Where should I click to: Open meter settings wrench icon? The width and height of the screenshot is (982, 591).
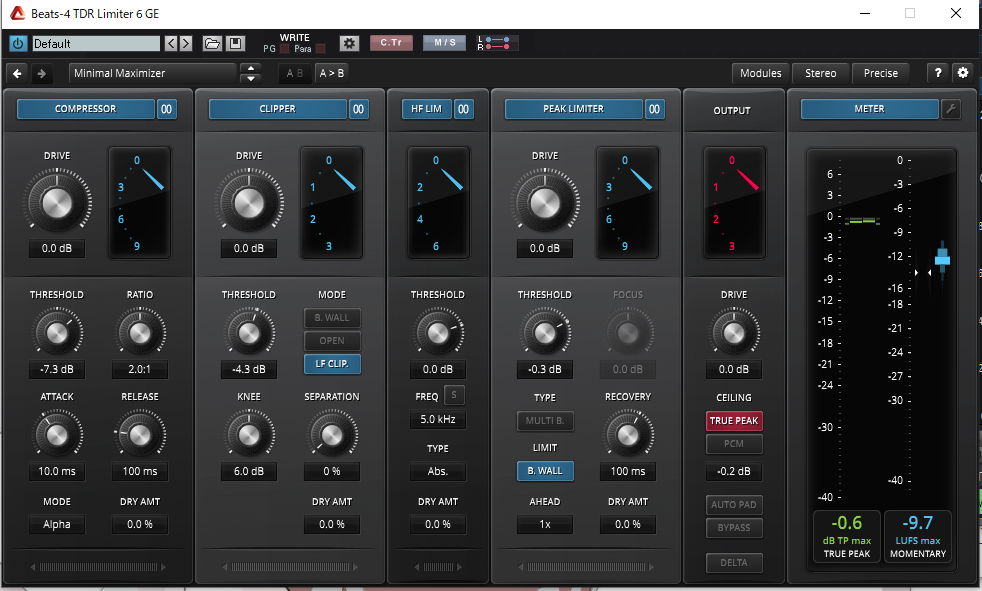point(951,109)
